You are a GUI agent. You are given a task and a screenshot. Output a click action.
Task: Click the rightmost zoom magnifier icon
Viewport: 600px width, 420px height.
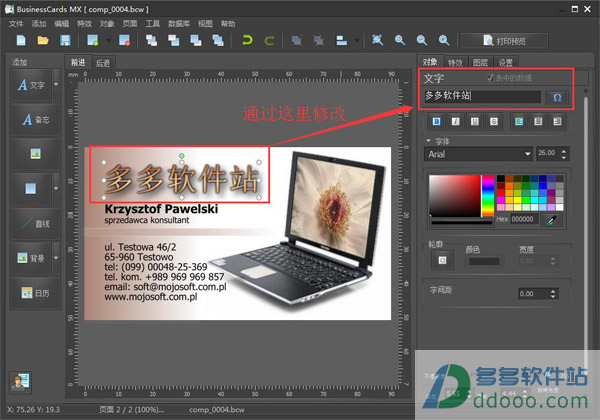[x=444, y=40]
